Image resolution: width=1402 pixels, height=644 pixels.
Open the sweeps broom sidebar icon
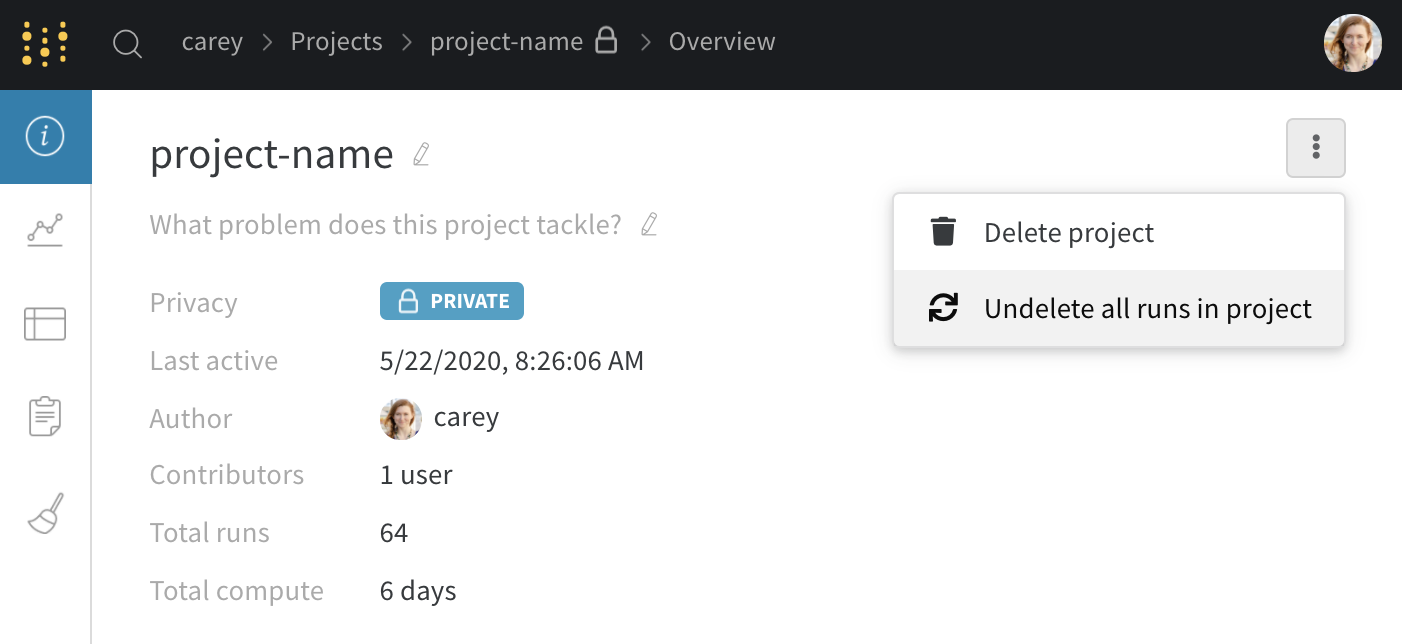[45, 513]
